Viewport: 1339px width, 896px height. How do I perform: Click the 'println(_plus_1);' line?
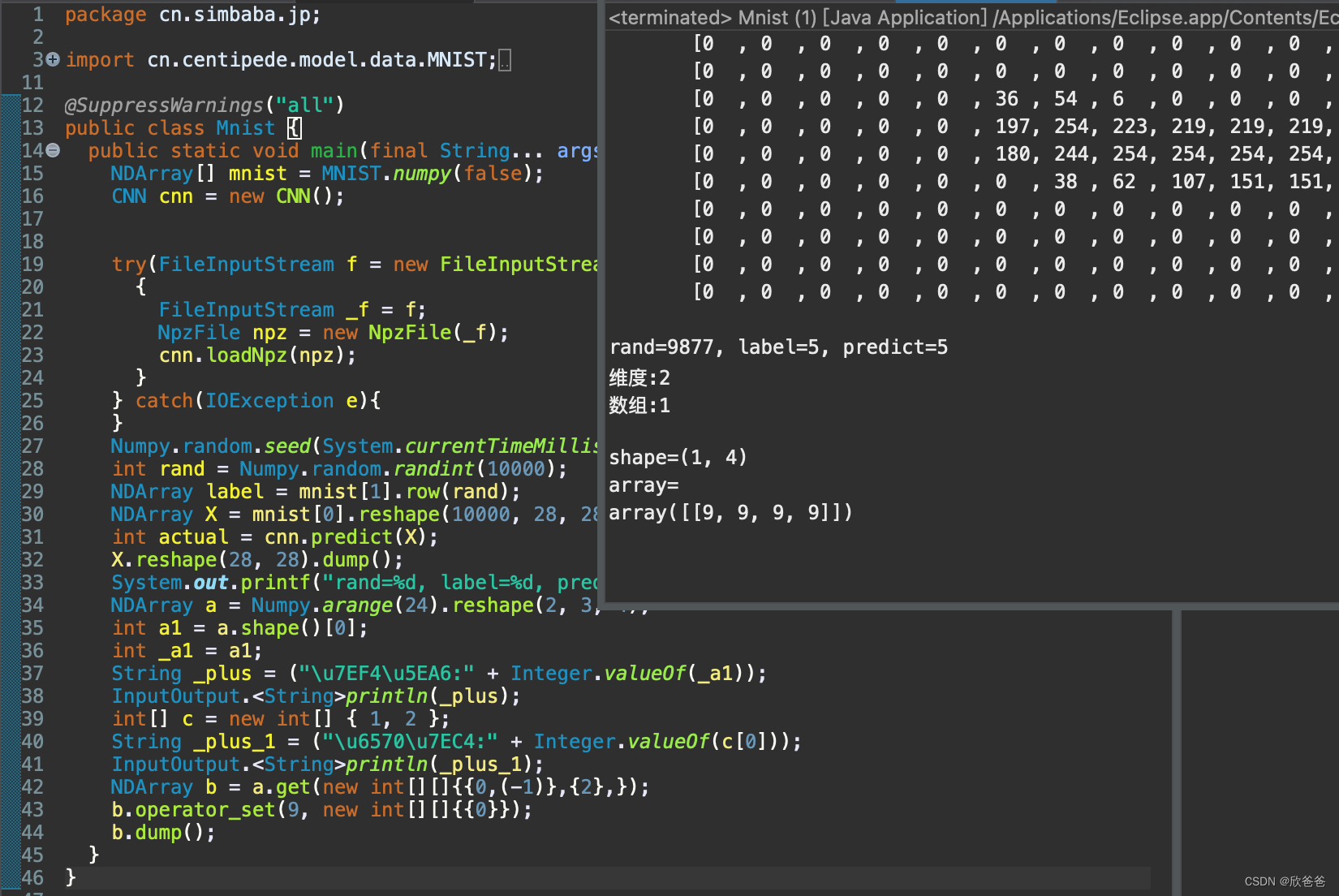[328, 764]
